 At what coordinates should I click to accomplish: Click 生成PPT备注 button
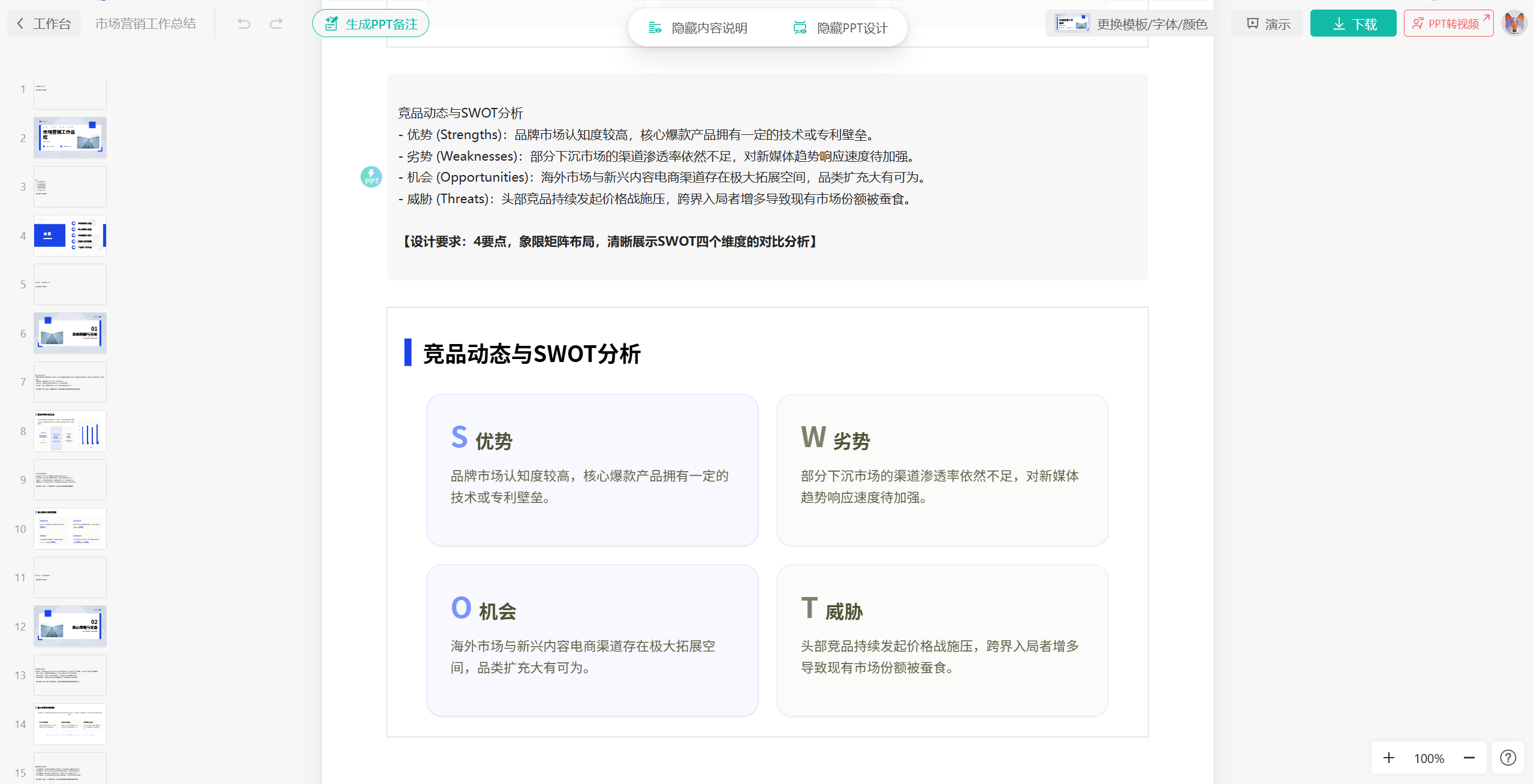370,24
